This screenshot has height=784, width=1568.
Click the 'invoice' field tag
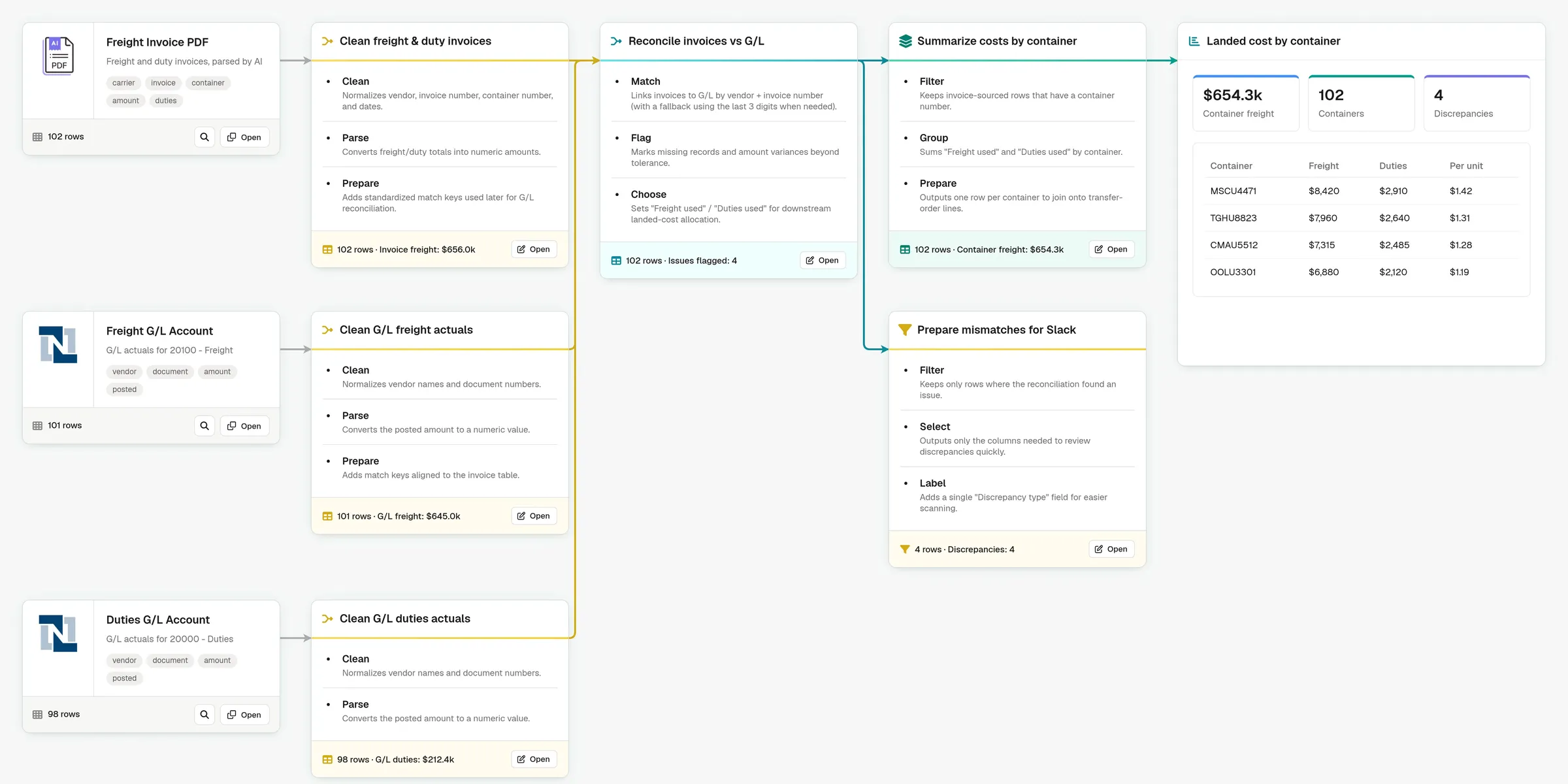[163, 83]
